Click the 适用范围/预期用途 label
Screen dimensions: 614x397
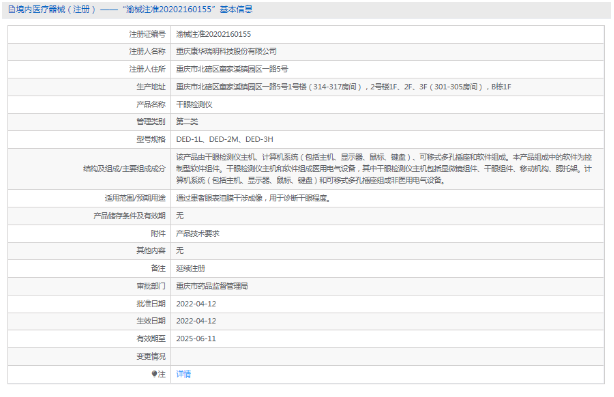[x=135, y=198]
